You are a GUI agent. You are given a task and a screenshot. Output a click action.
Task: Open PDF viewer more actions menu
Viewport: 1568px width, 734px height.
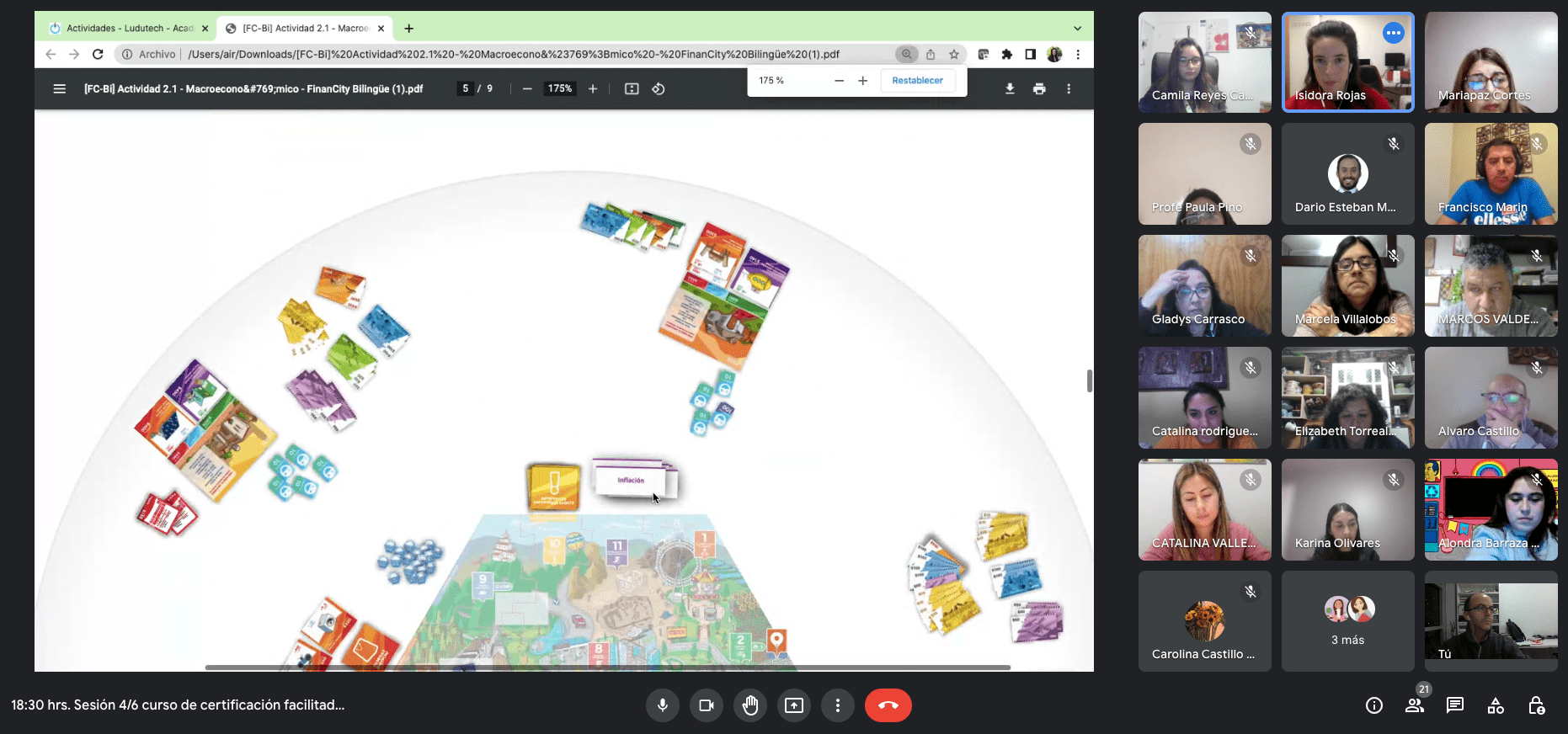pos(1069,88)
